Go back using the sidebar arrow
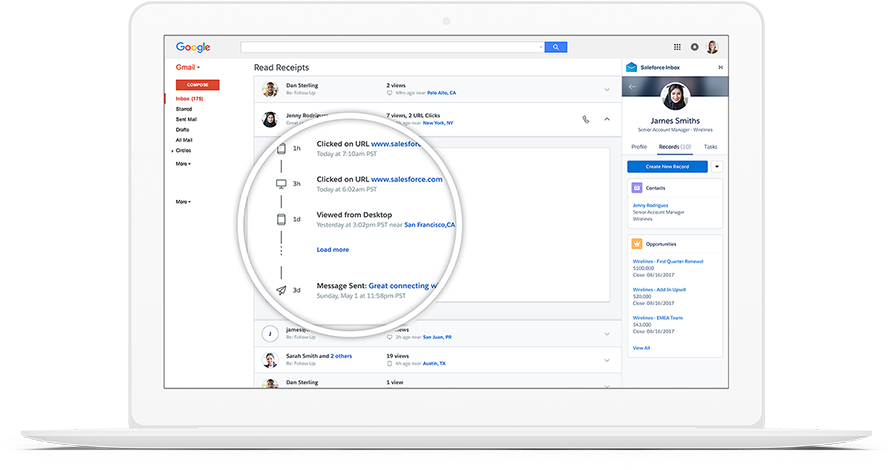 point(632,87)
